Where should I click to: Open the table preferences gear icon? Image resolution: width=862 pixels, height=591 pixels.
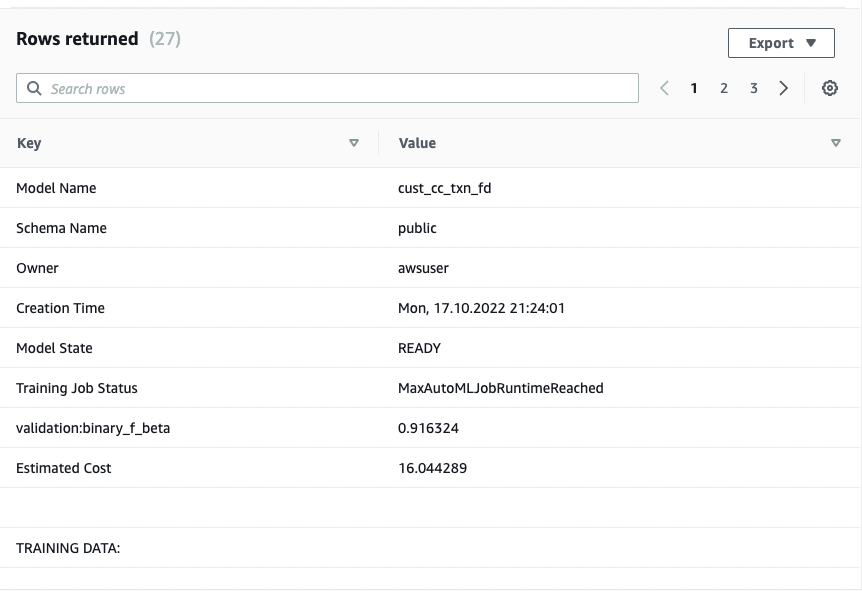(x=830, y=88)
